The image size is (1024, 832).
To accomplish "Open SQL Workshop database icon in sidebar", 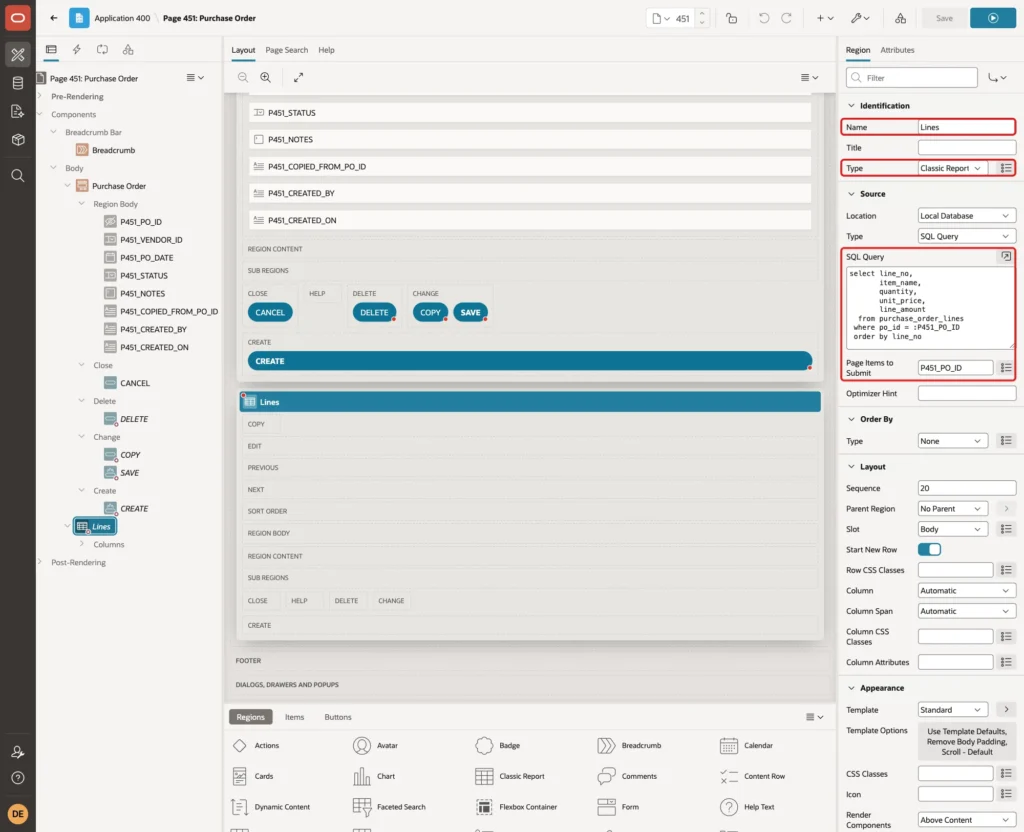I will pyautogui.click(x=18, y=83).
